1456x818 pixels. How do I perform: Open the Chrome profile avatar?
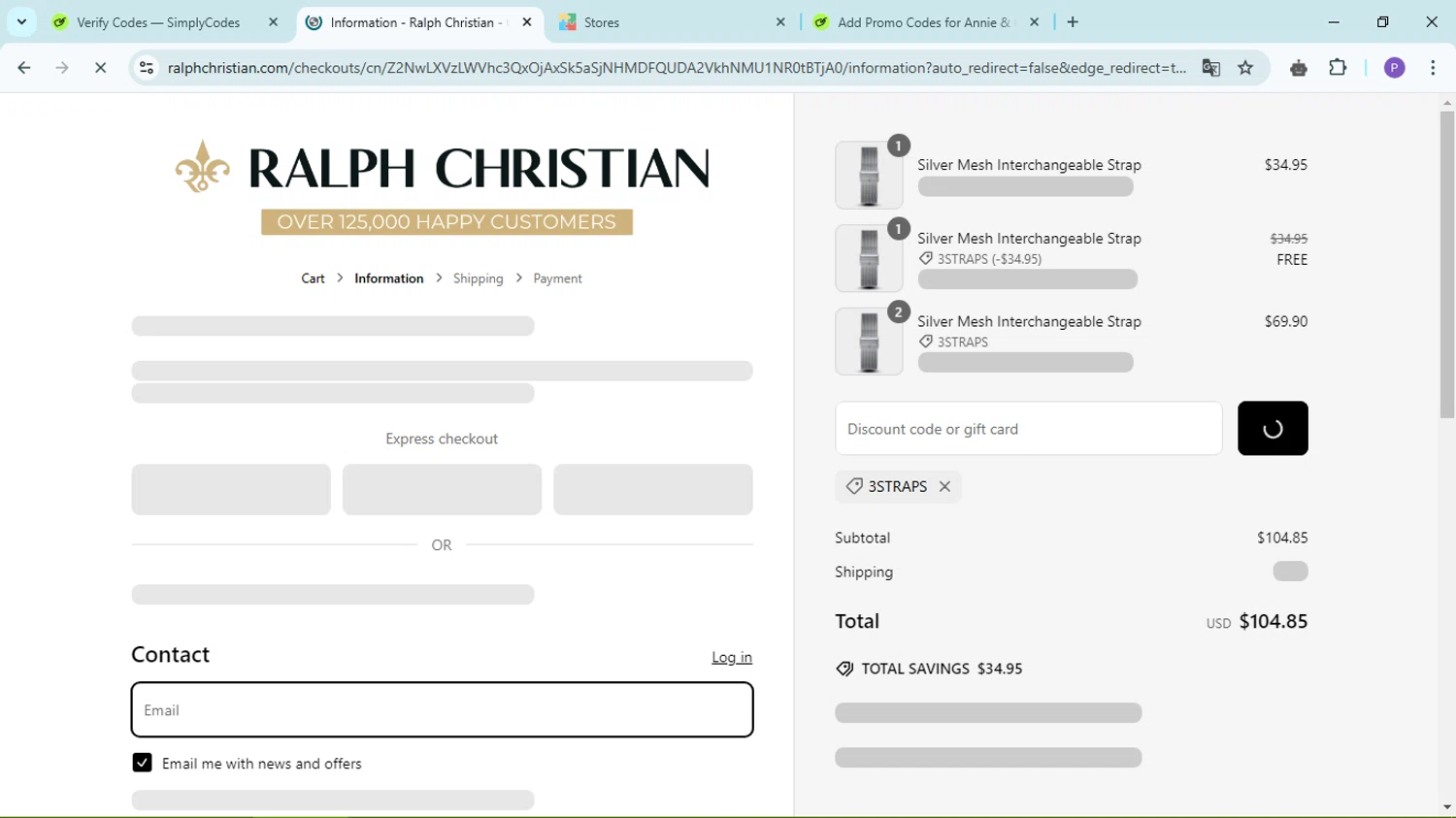click(1394, 68)
